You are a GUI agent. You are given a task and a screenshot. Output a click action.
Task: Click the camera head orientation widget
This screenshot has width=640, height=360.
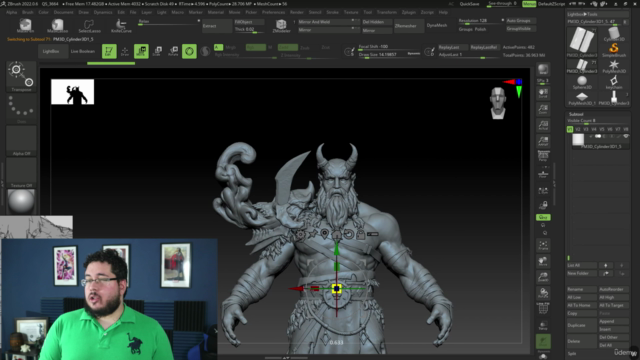pos(498,102)
